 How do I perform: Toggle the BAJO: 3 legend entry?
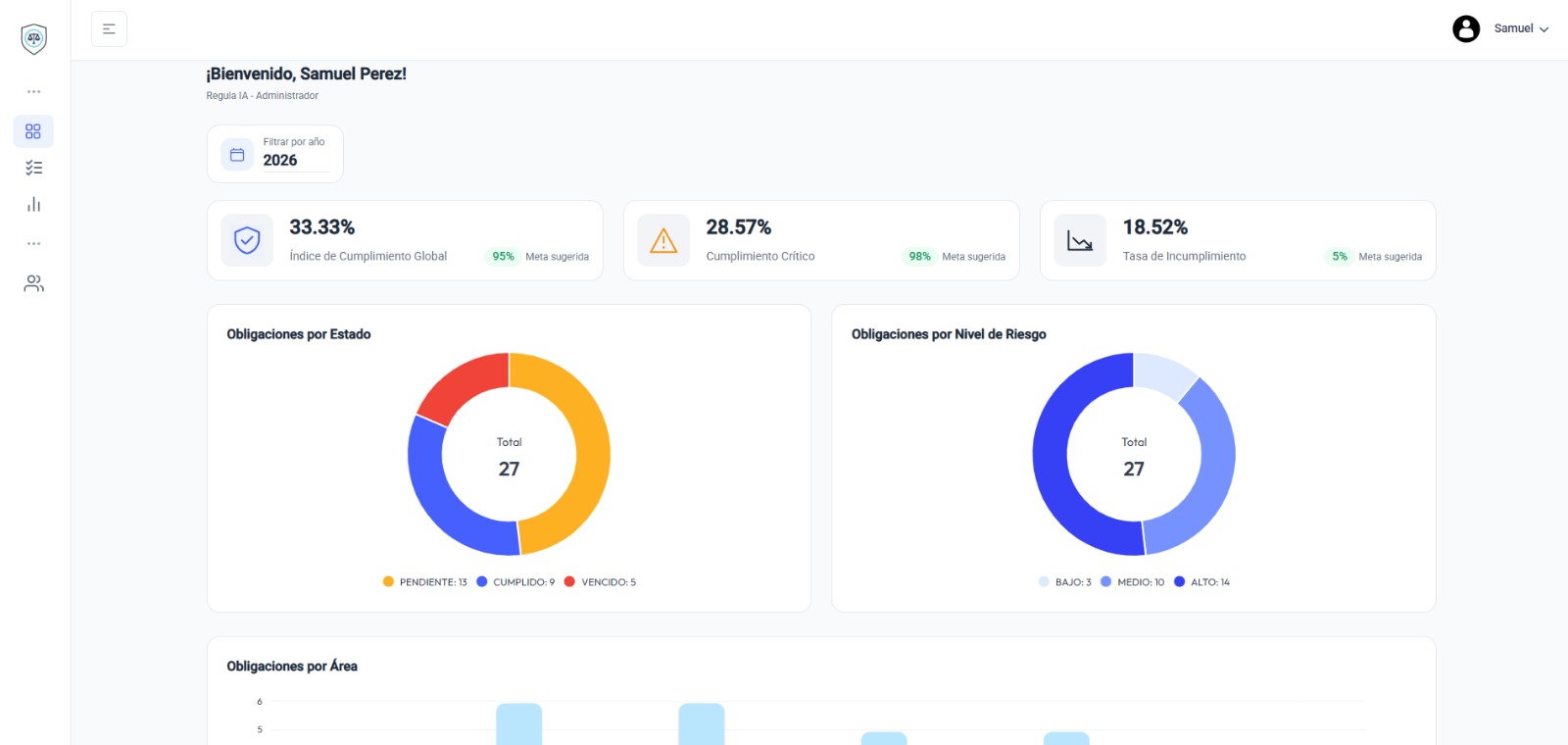[x=1065, y=582]
